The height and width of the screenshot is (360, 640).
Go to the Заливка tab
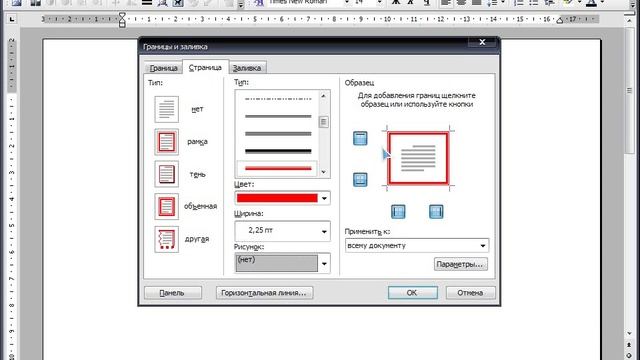pos(247,68)
